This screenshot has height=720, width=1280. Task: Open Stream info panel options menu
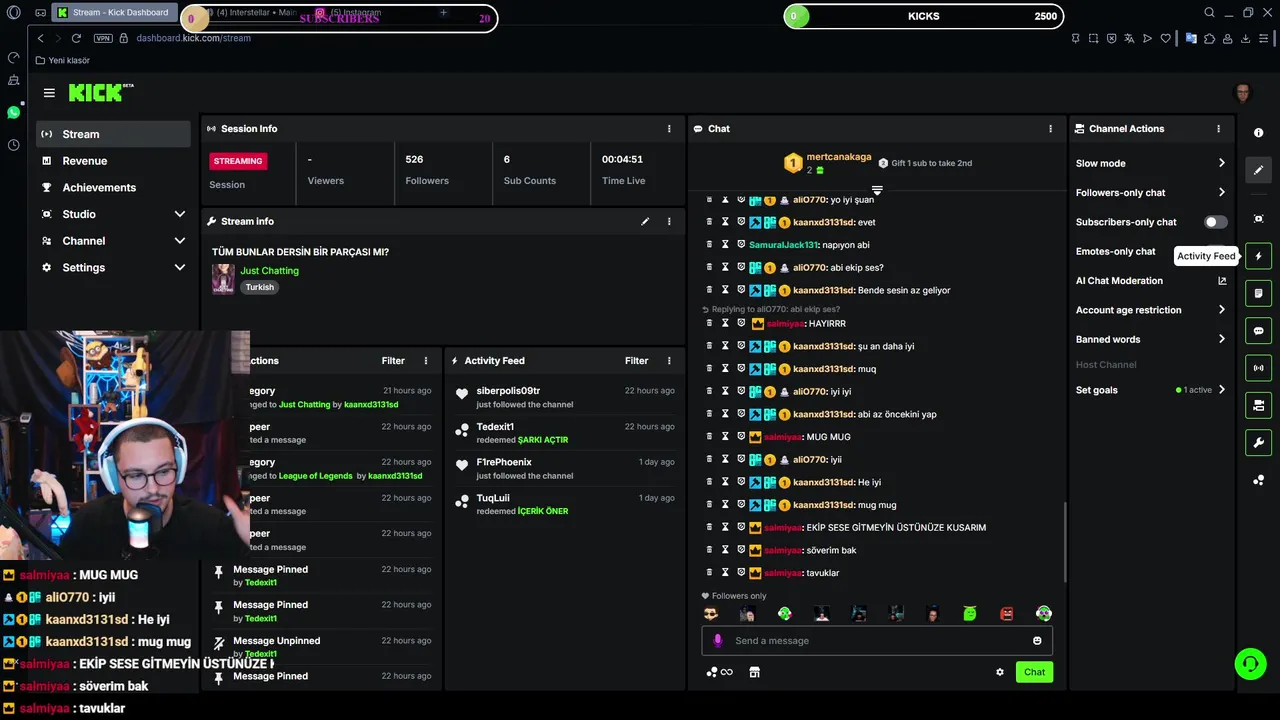point(669,221)
